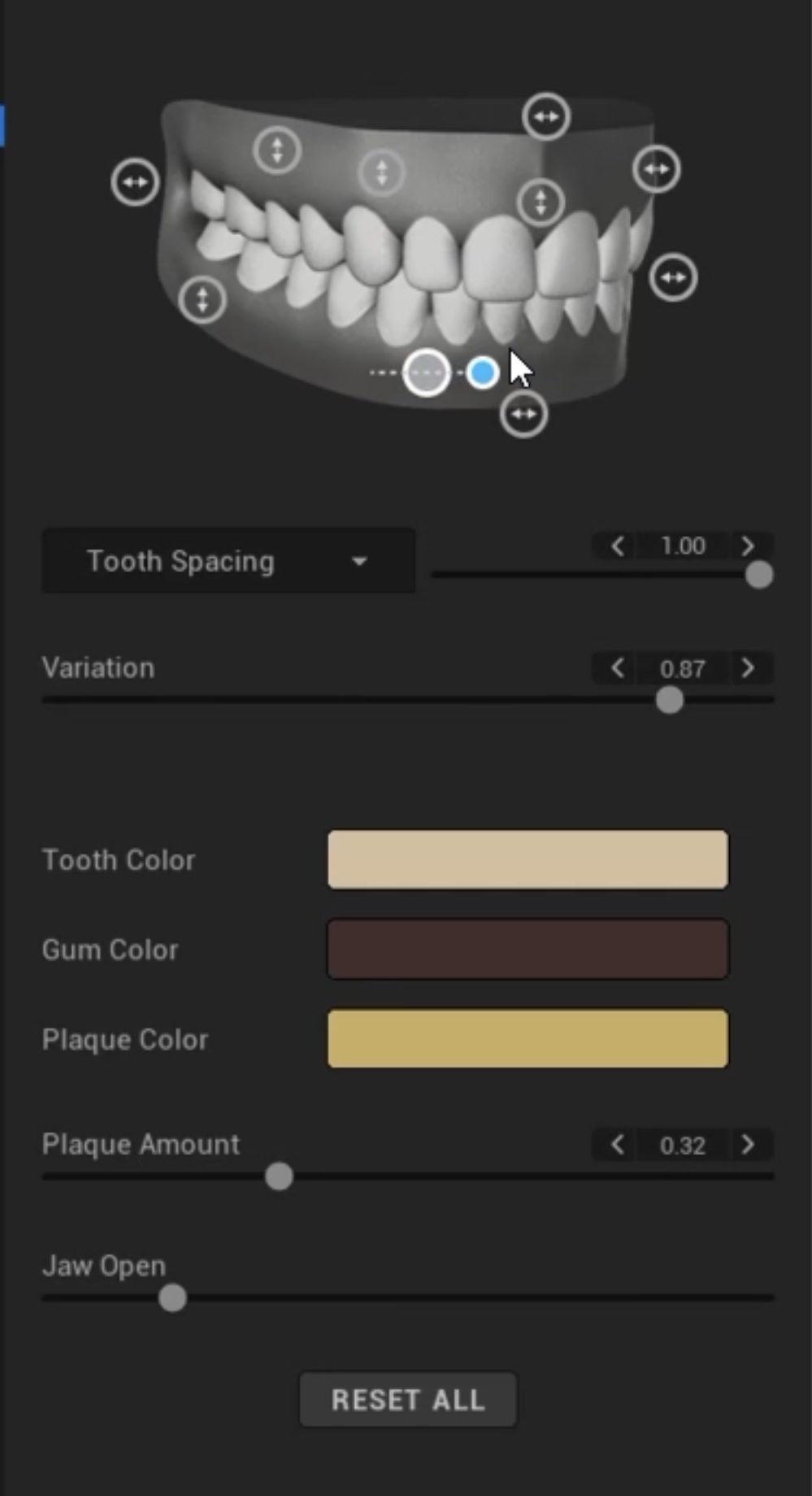
Task: Click the horizontal arrow handle at right of lower jaw
Action: point(673,277)
